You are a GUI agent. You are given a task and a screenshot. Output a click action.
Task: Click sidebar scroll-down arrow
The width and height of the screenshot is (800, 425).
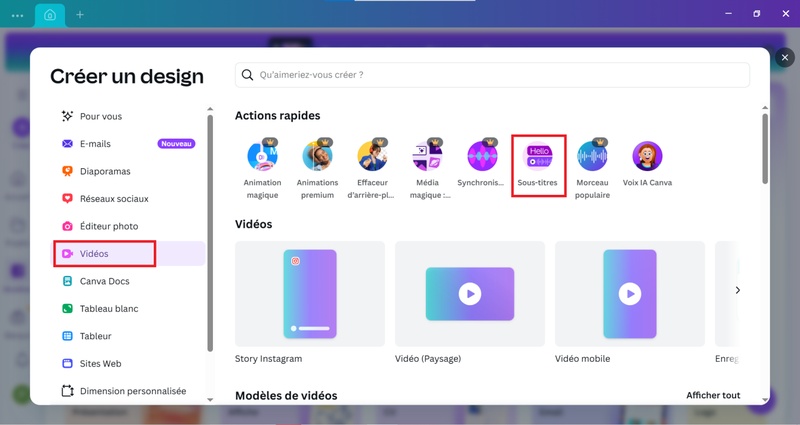210,400
